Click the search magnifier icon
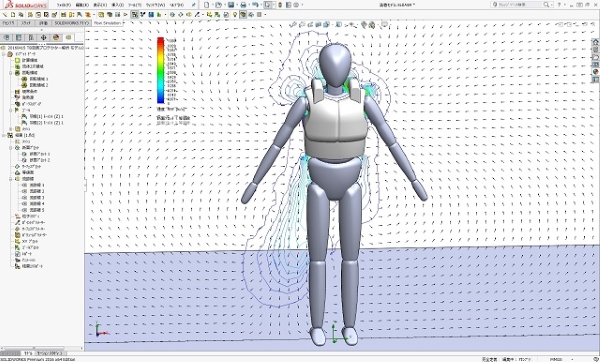The width and height of the screenshot is (600, 362). (546, 5)
